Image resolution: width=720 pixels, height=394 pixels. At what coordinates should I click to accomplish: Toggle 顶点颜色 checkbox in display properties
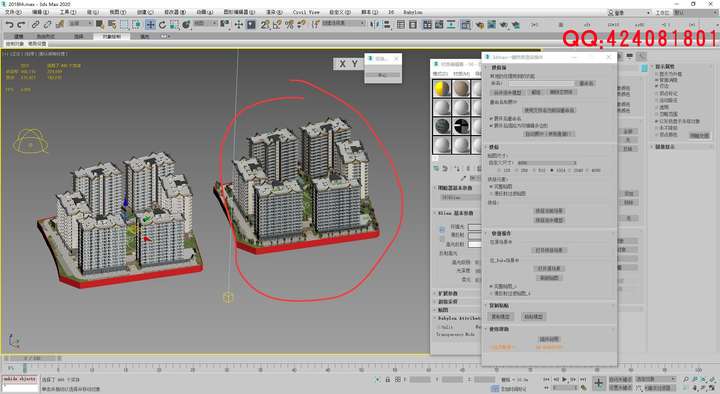[657, 135]
